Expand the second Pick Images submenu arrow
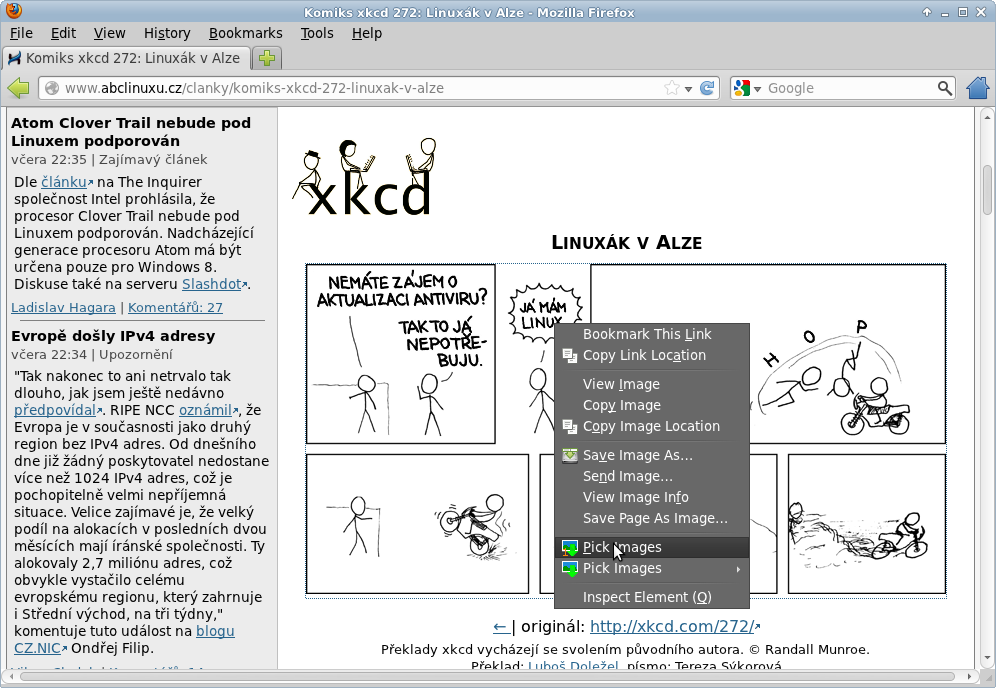The image size is (996, 688). [738, 569]
